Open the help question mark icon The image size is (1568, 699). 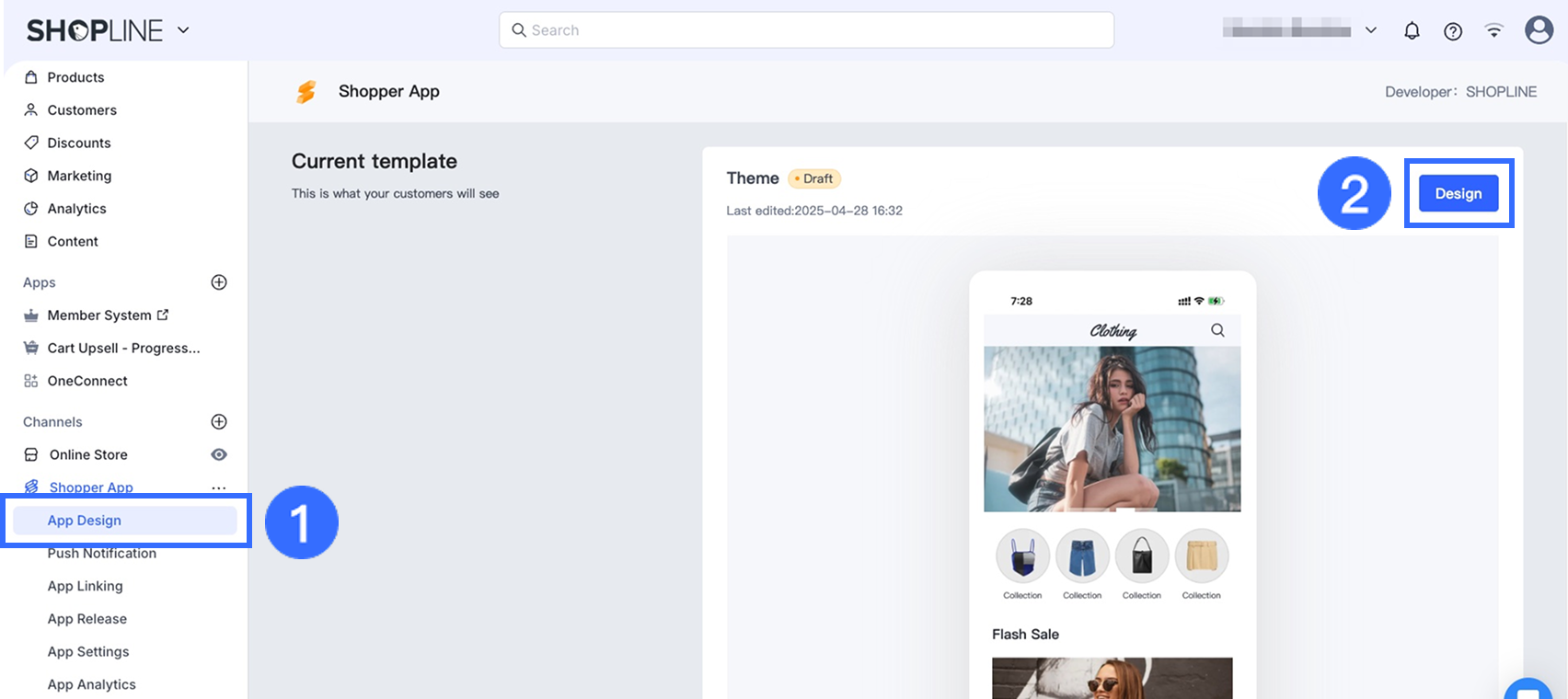[x=1453, y=31]
